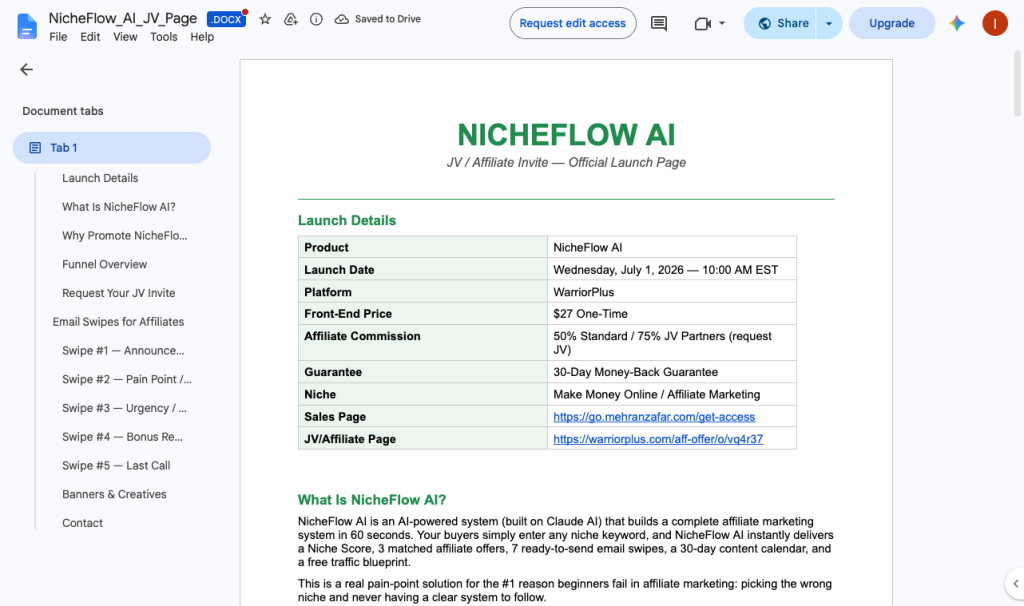Screen dimensions: 1024x606
Task: Open the Tools menu
Action: pyautogui.click(x=163, y=37)
